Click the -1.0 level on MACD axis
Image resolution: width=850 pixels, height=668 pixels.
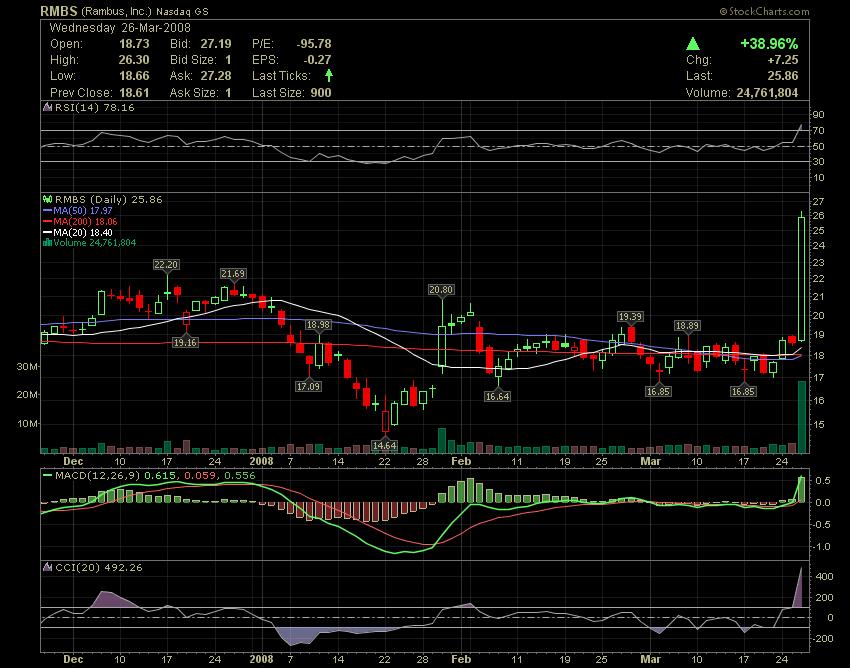[823, 547]
